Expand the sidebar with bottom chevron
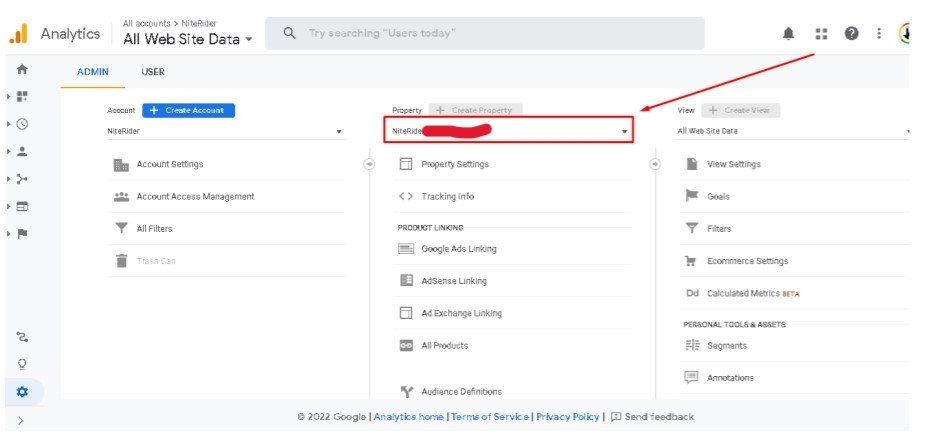929x441 pixels. click(21, 420)
